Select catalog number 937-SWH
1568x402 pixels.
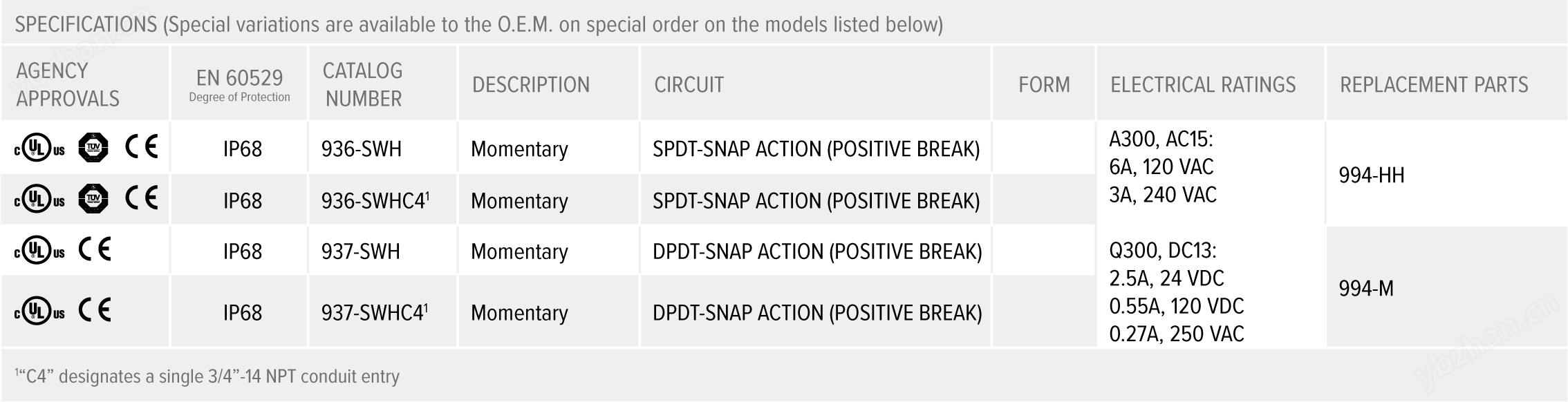[x=361, y=251]
